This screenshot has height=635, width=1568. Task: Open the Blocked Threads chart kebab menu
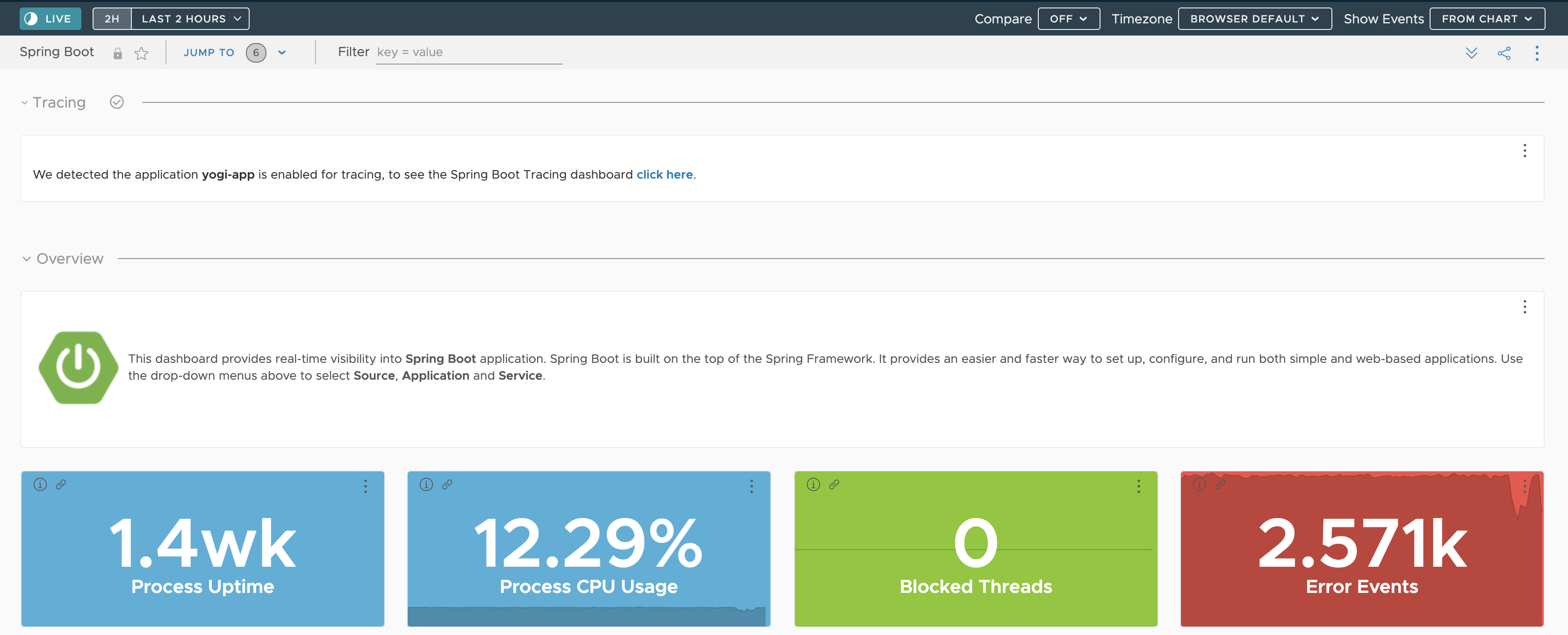click(x=1139, y=486)
